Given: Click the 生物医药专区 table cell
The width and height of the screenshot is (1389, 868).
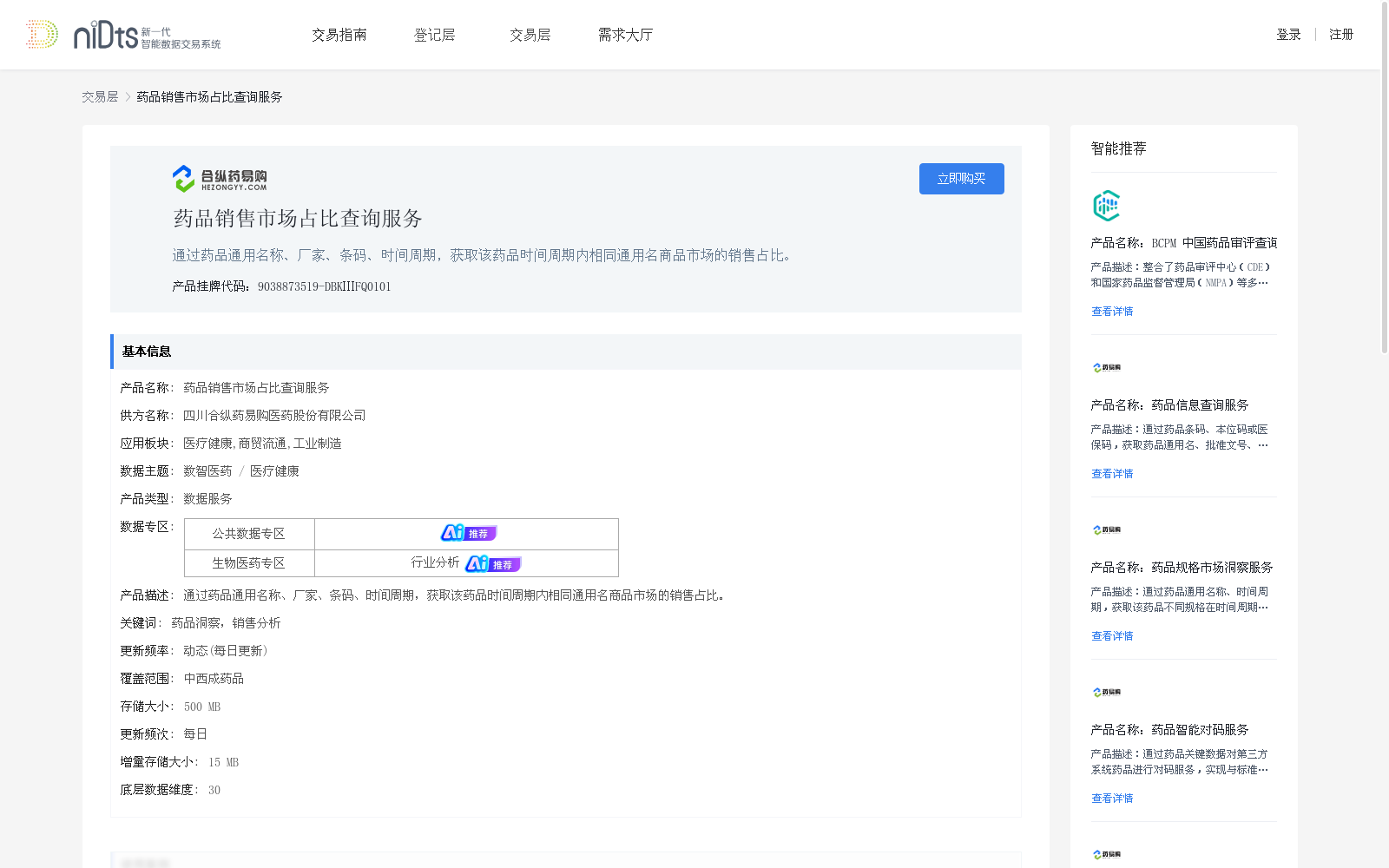Looking at the screenshot, I should coord(249,563).
